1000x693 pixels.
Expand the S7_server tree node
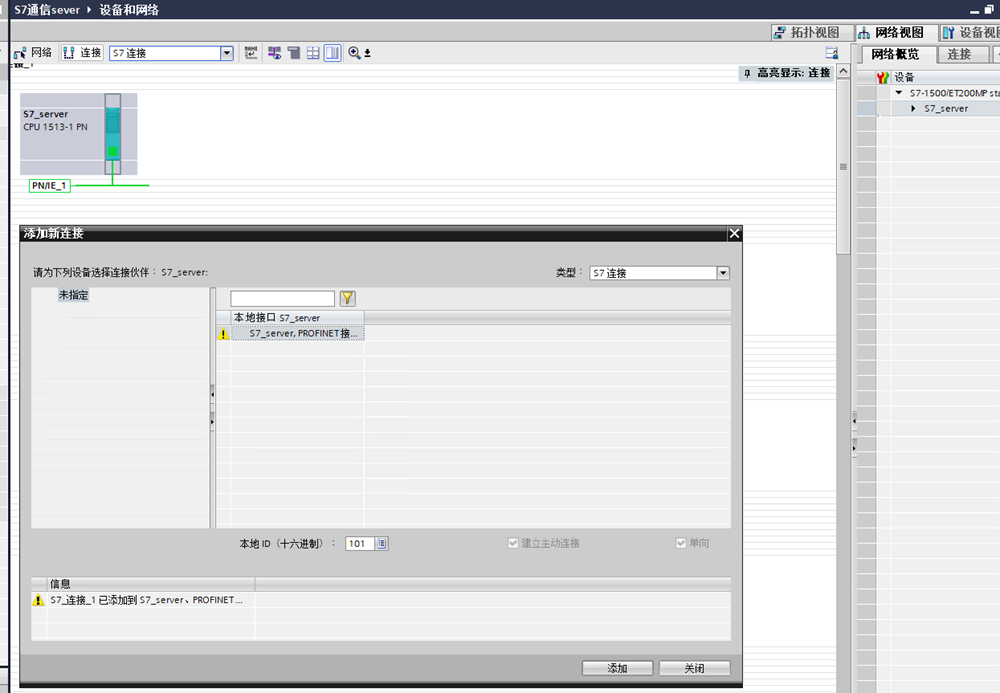913,108
